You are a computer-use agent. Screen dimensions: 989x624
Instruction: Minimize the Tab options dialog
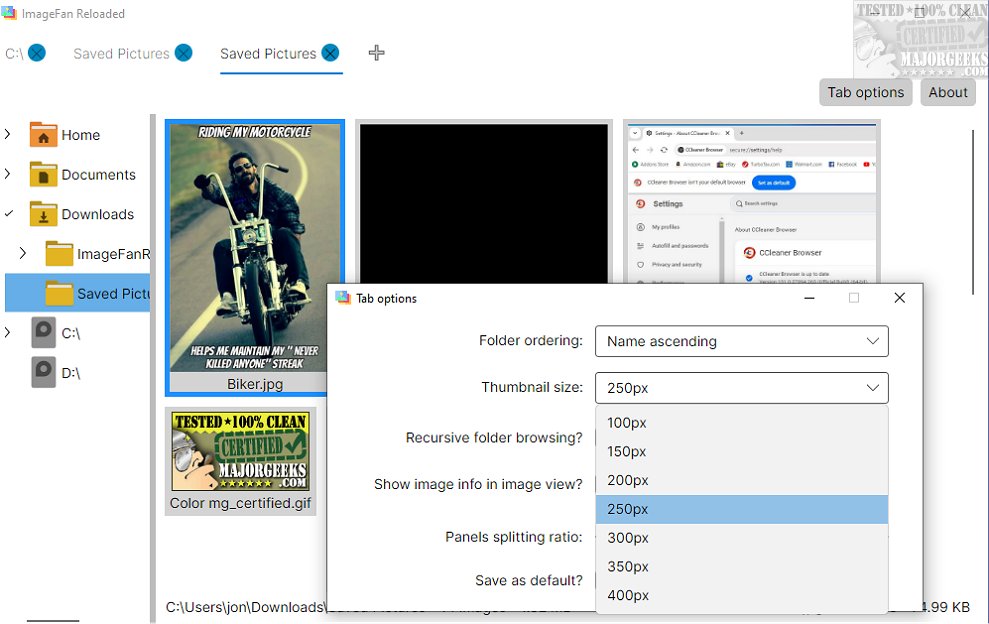809,298
